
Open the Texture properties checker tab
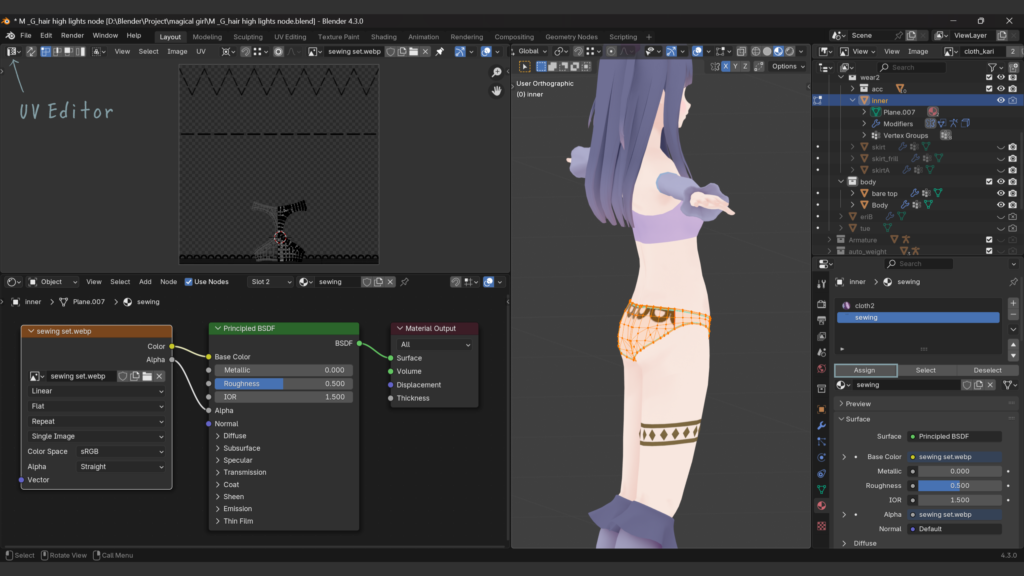click(821, 524)
